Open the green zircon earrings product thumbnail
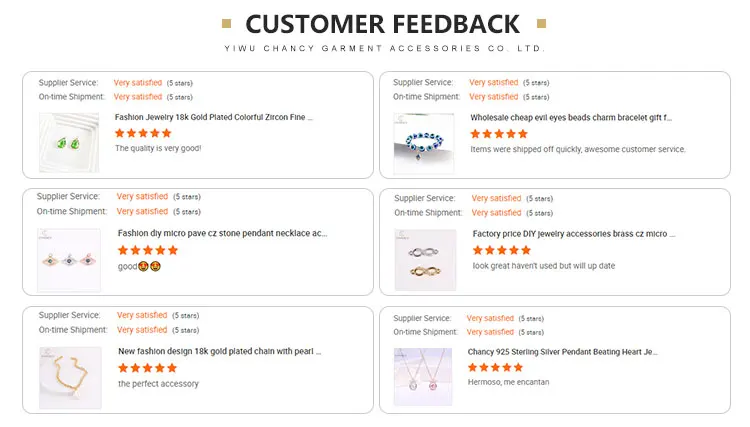Image resolution: width=750 pixels, height=427 pixels. pyautogui.click(x=69, y=142)
